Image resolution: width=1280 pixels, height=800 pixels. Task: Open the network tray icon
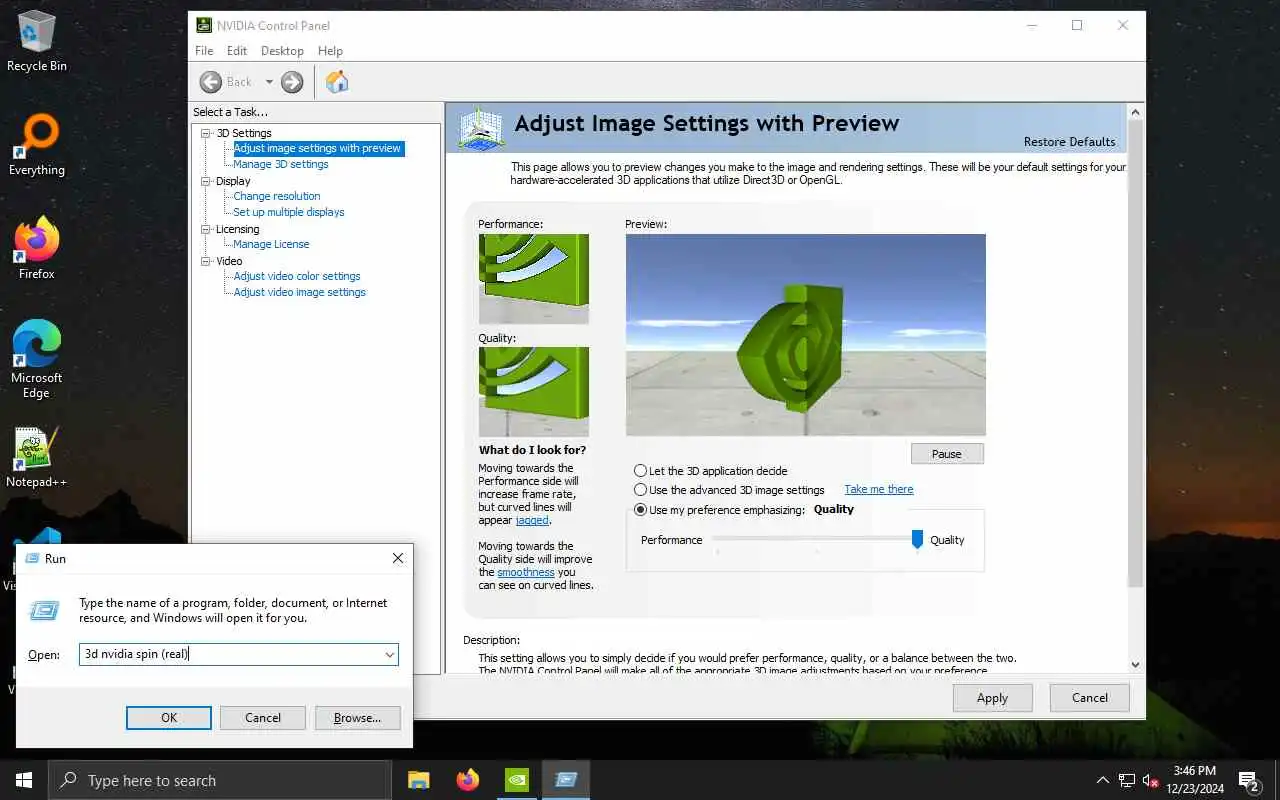[1127, 780]
